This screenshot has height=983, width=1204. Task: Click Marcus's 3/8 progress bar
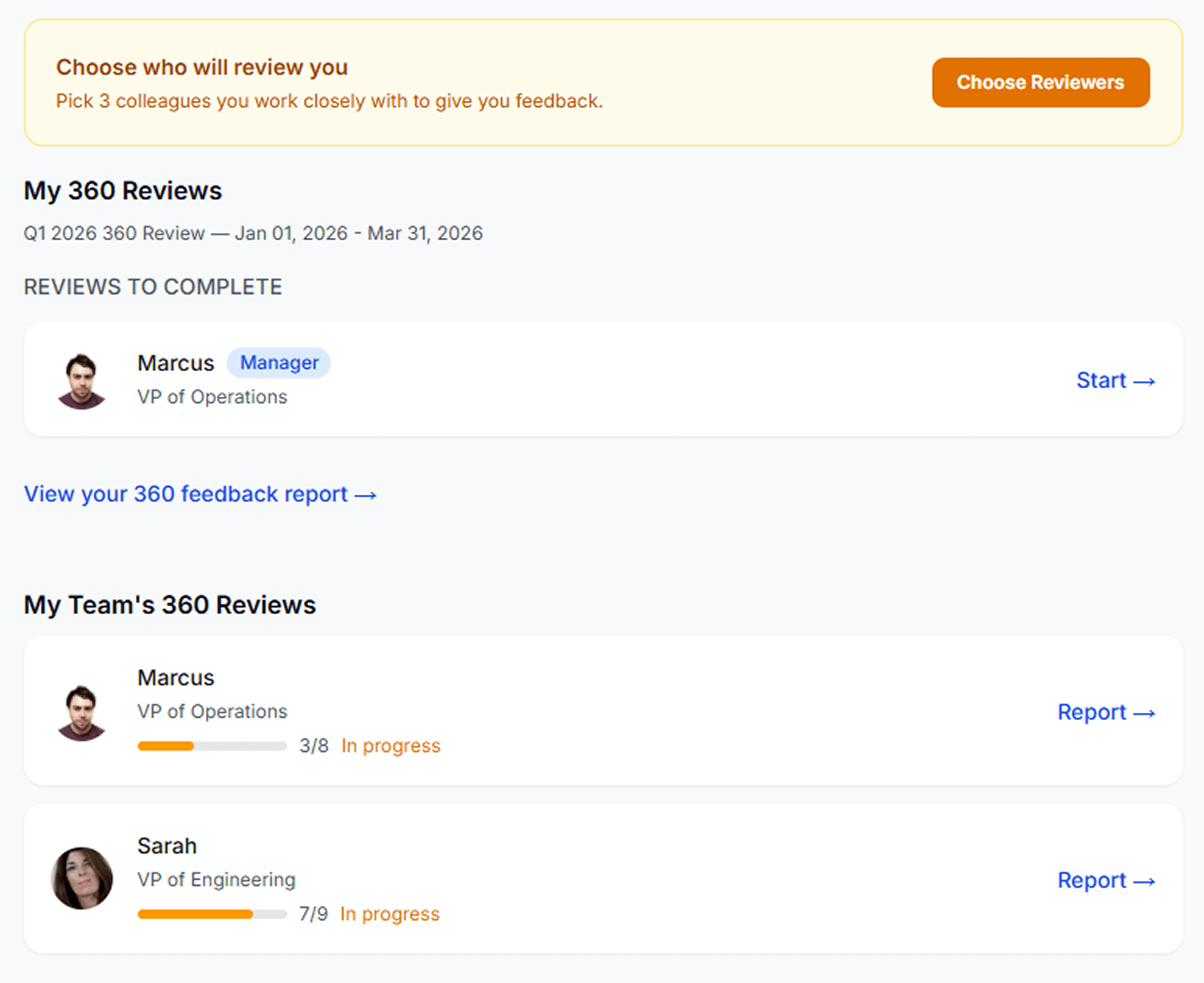point(212,746)
